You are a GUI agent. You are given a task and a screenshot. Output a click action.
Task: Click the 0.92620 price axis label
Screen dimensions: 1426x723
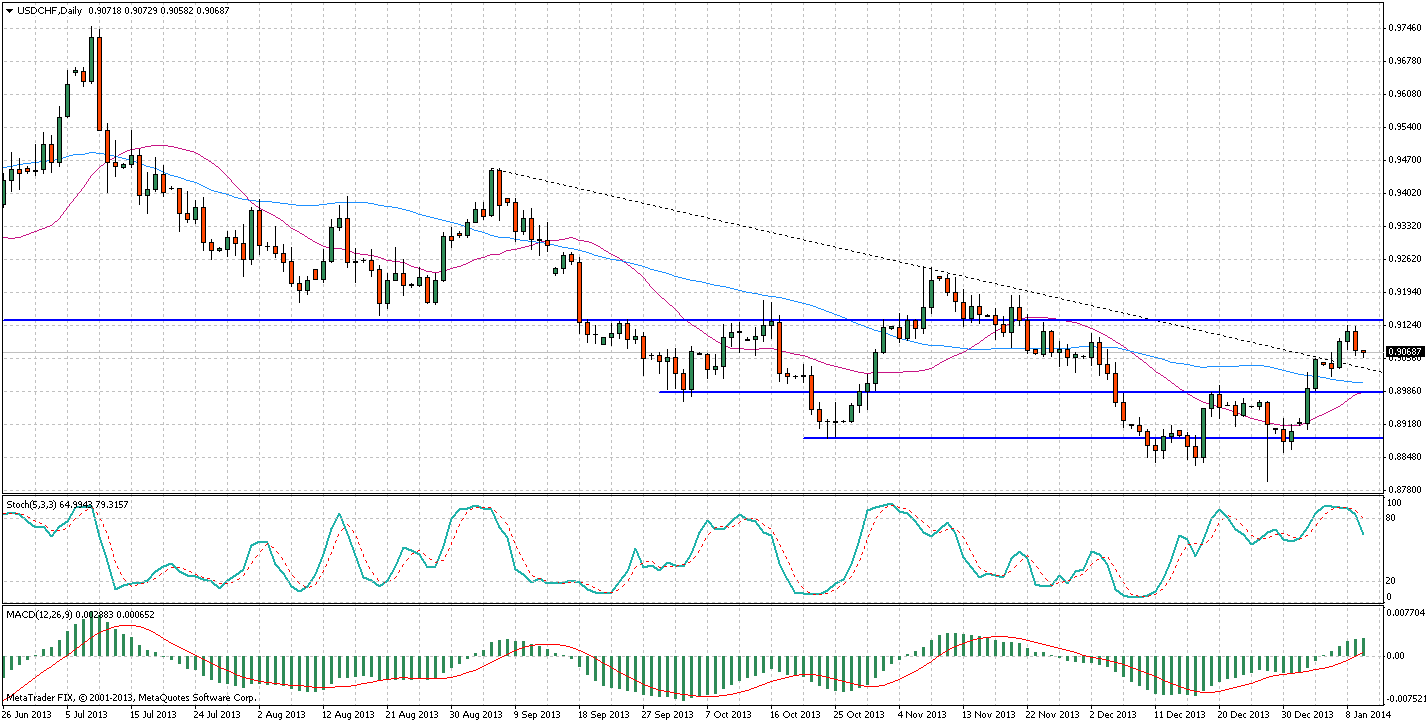click(1405, 260)
